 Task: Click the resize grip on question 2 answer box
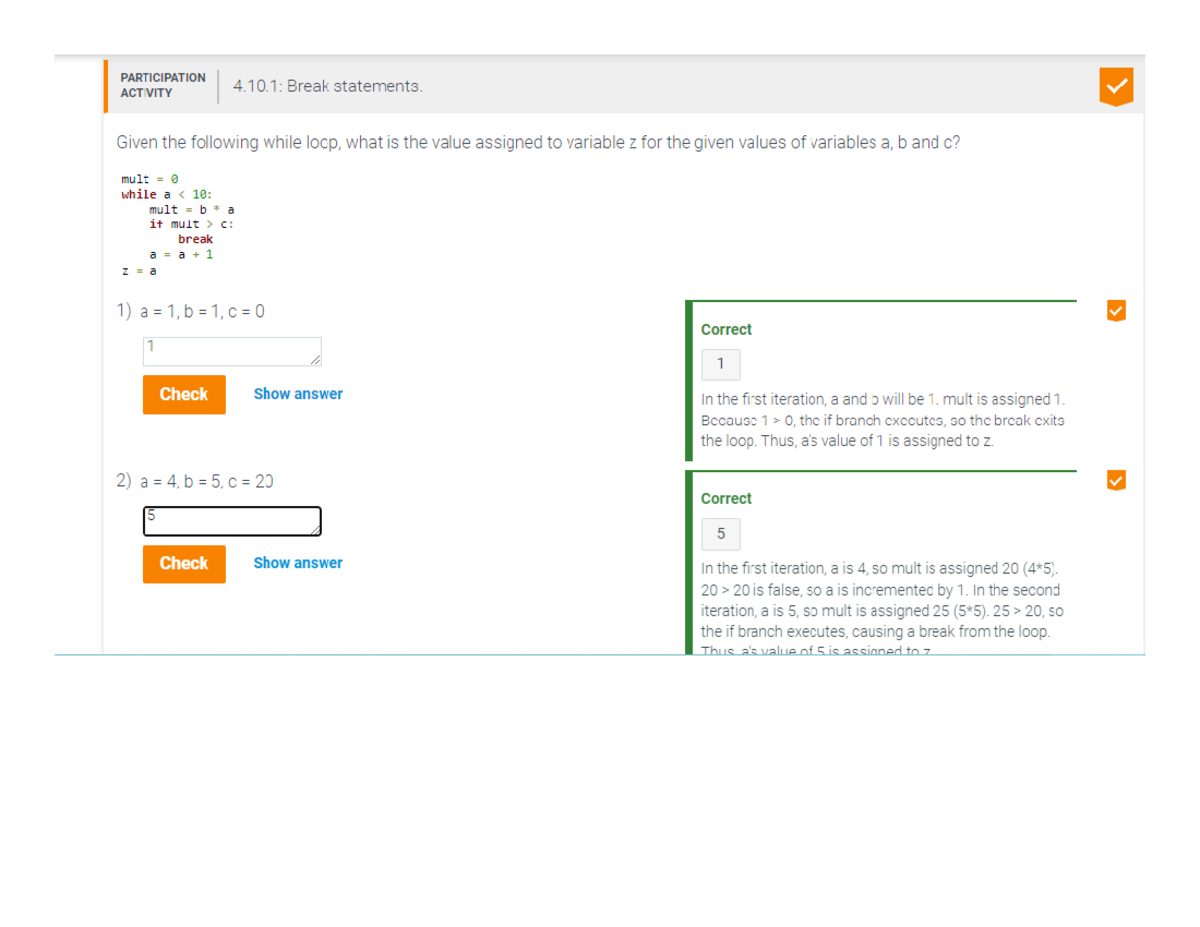(316, 529)
